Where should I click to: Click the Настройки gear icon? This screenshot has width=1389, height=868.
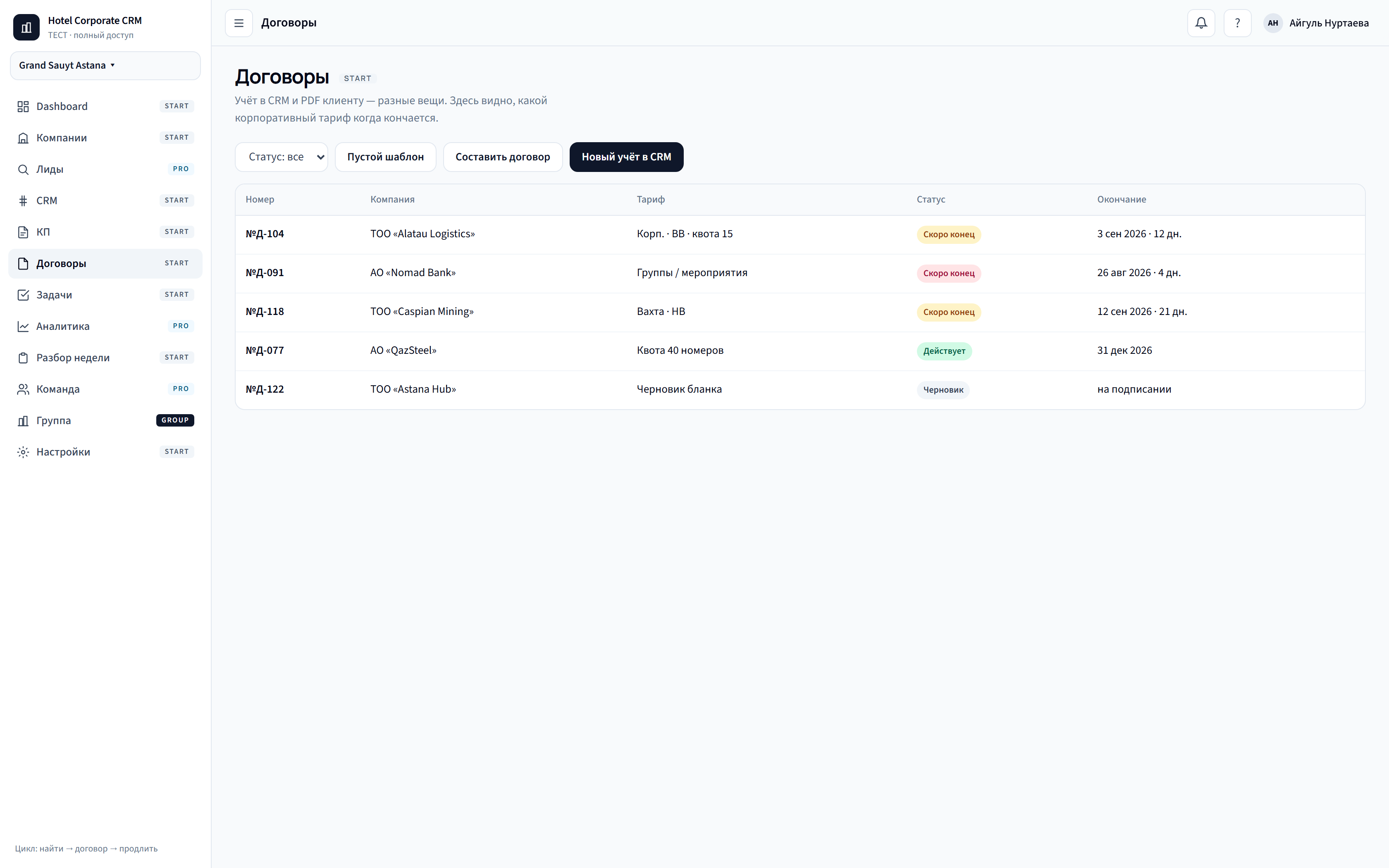pyautogui.click(x=23, y=452)
